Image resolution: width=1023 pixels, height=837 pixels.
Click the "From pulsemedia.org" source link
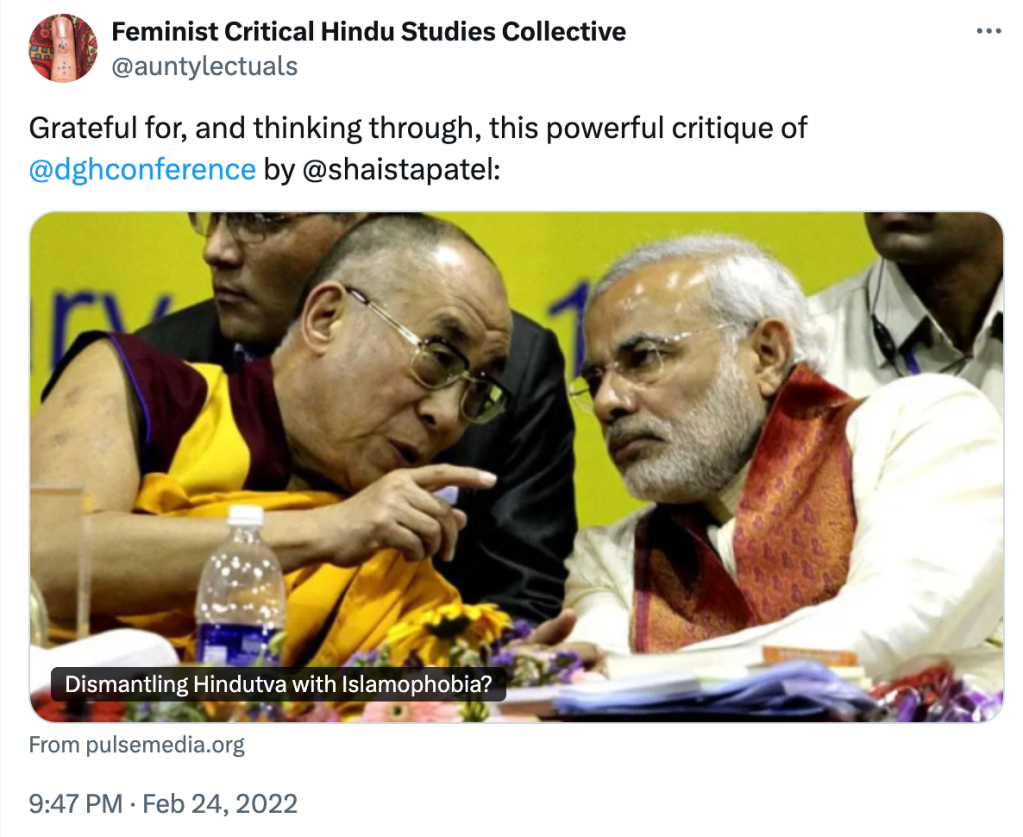[136, 745]
